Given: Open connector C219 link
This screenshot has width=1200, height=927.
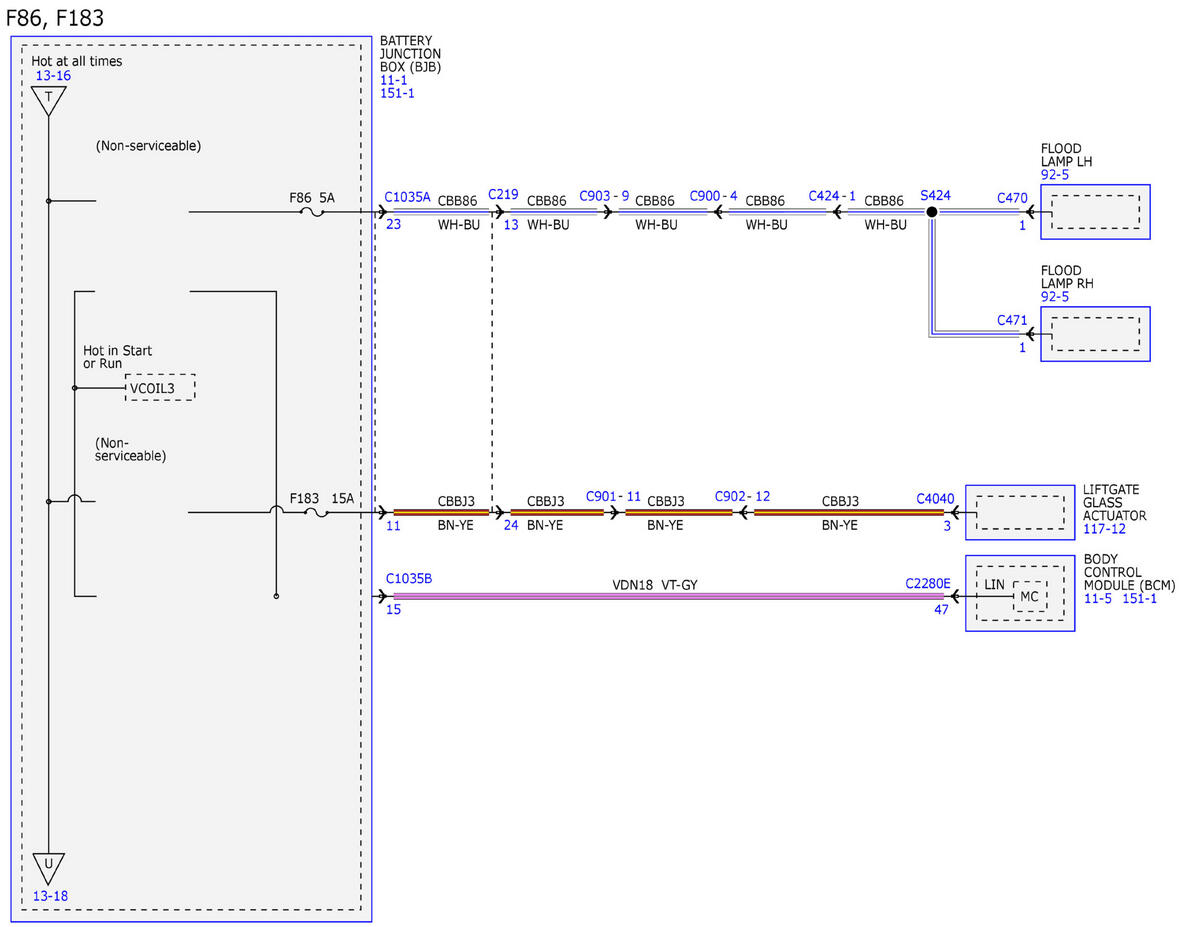Looking at the screenshot, I should pos(503,194).
